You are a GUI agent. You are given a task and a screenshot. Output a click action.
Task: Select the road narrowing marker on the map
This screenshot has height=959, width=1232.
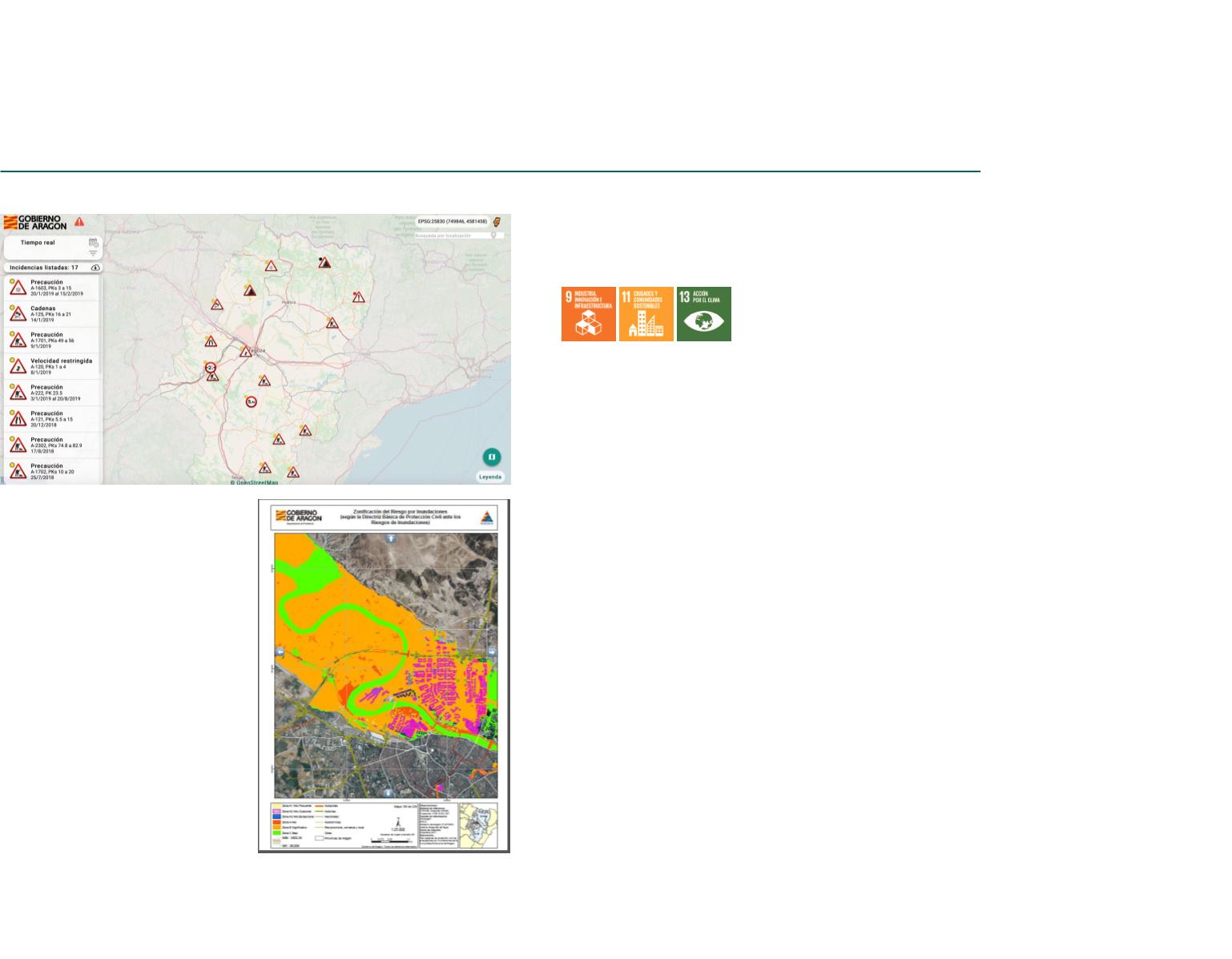[211, 341]
